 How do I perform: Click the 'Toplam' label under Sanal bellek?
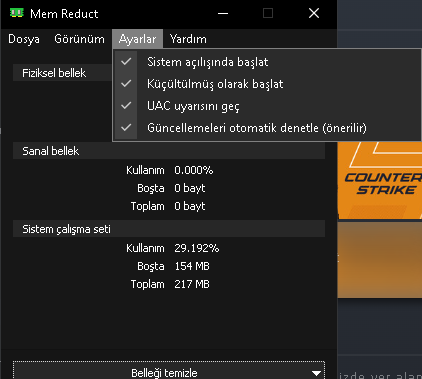point(147,206)
